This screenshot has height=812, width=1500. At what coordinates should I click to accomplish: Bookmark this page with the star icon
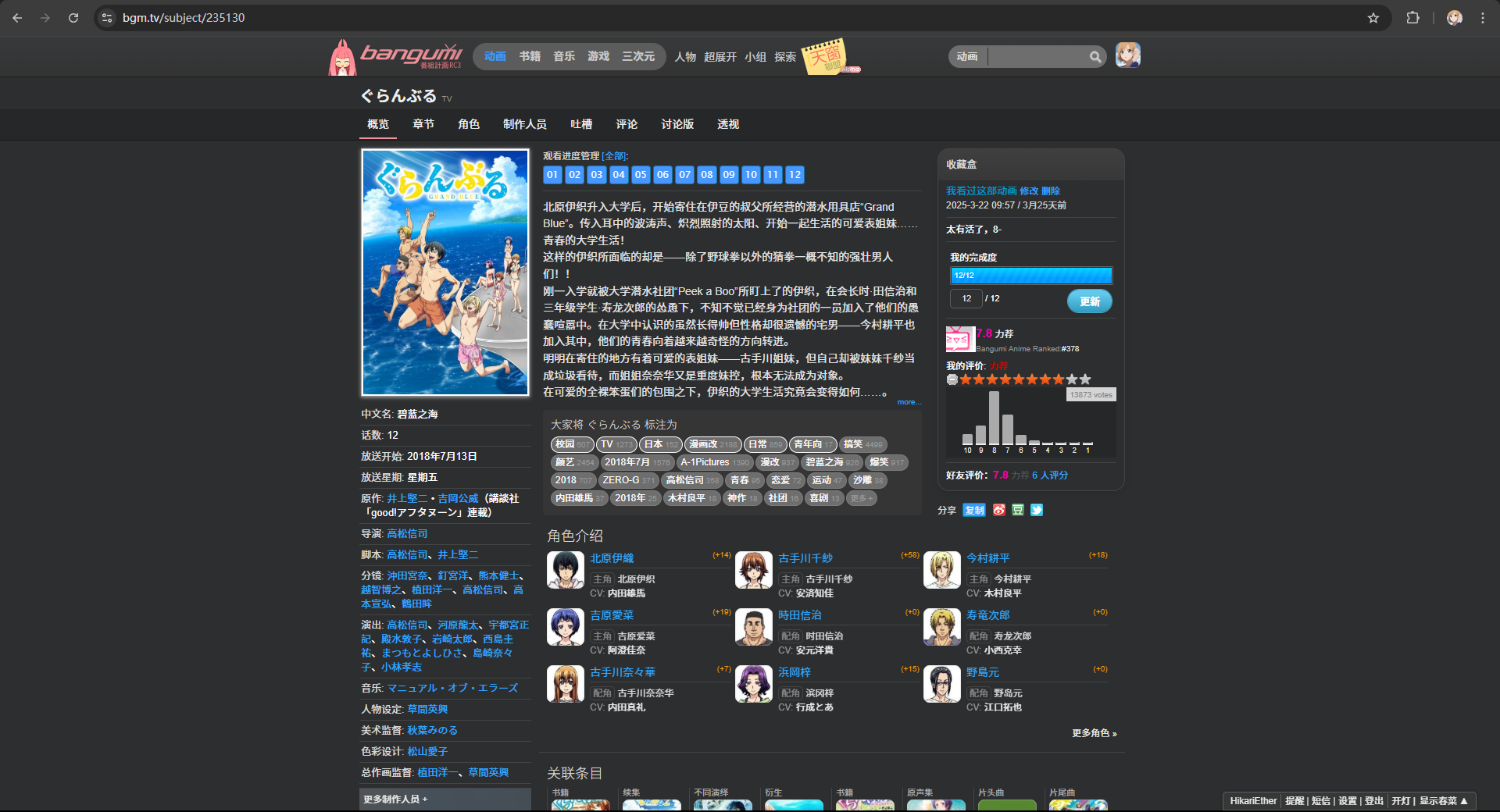coord(1373,18)
